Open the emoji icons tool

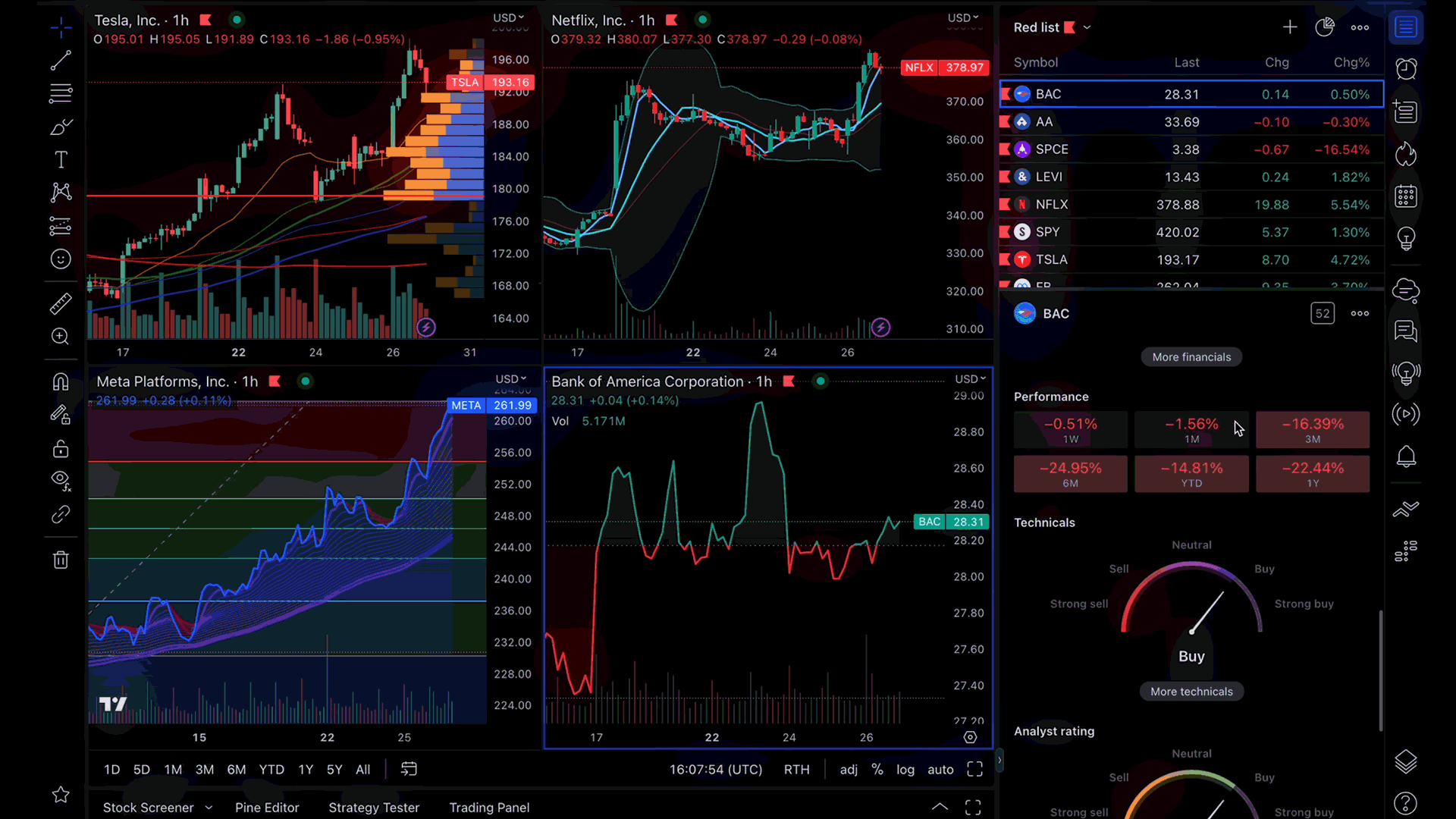point(61,259)
